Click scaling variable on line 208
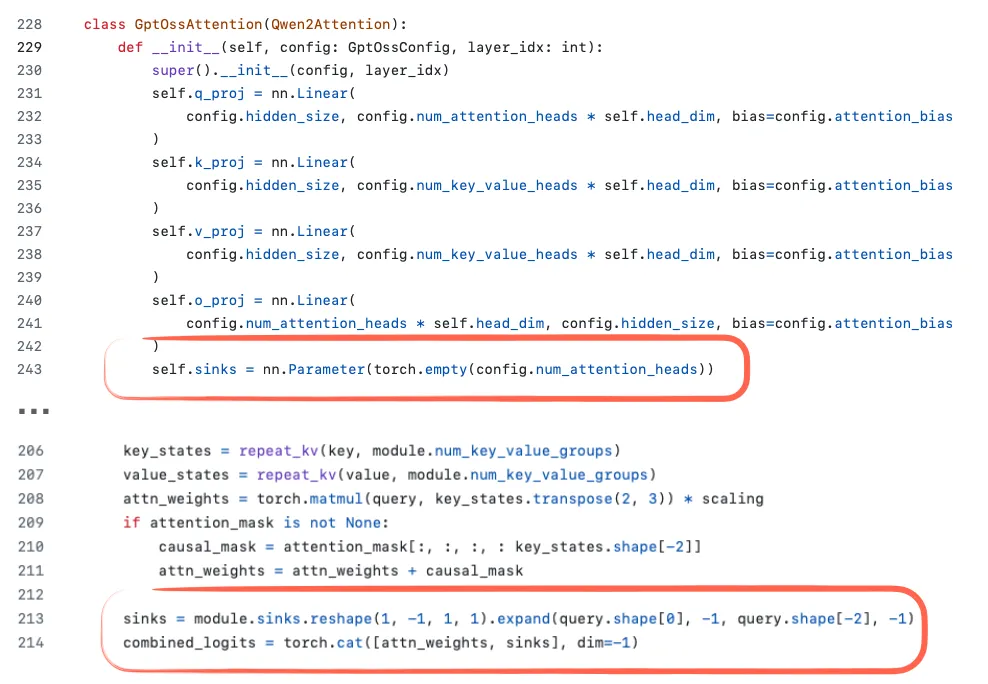The image size is (988, 684). pos(733,499)
